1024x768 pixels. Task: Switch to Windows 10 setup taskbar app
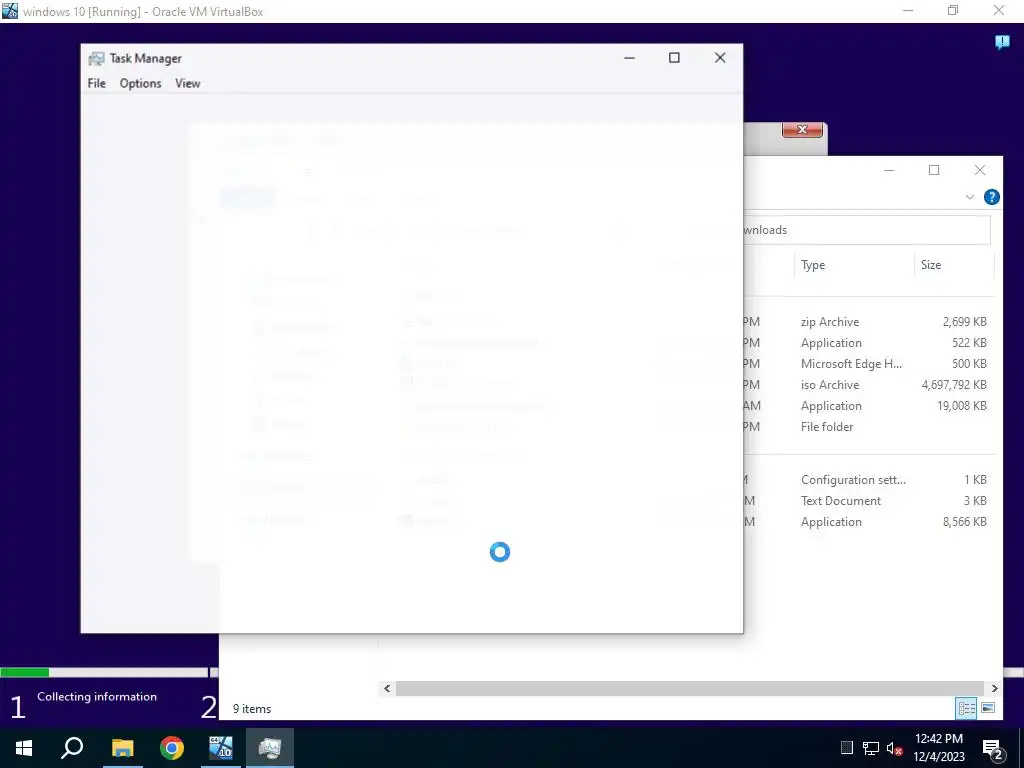click(221, 748)
